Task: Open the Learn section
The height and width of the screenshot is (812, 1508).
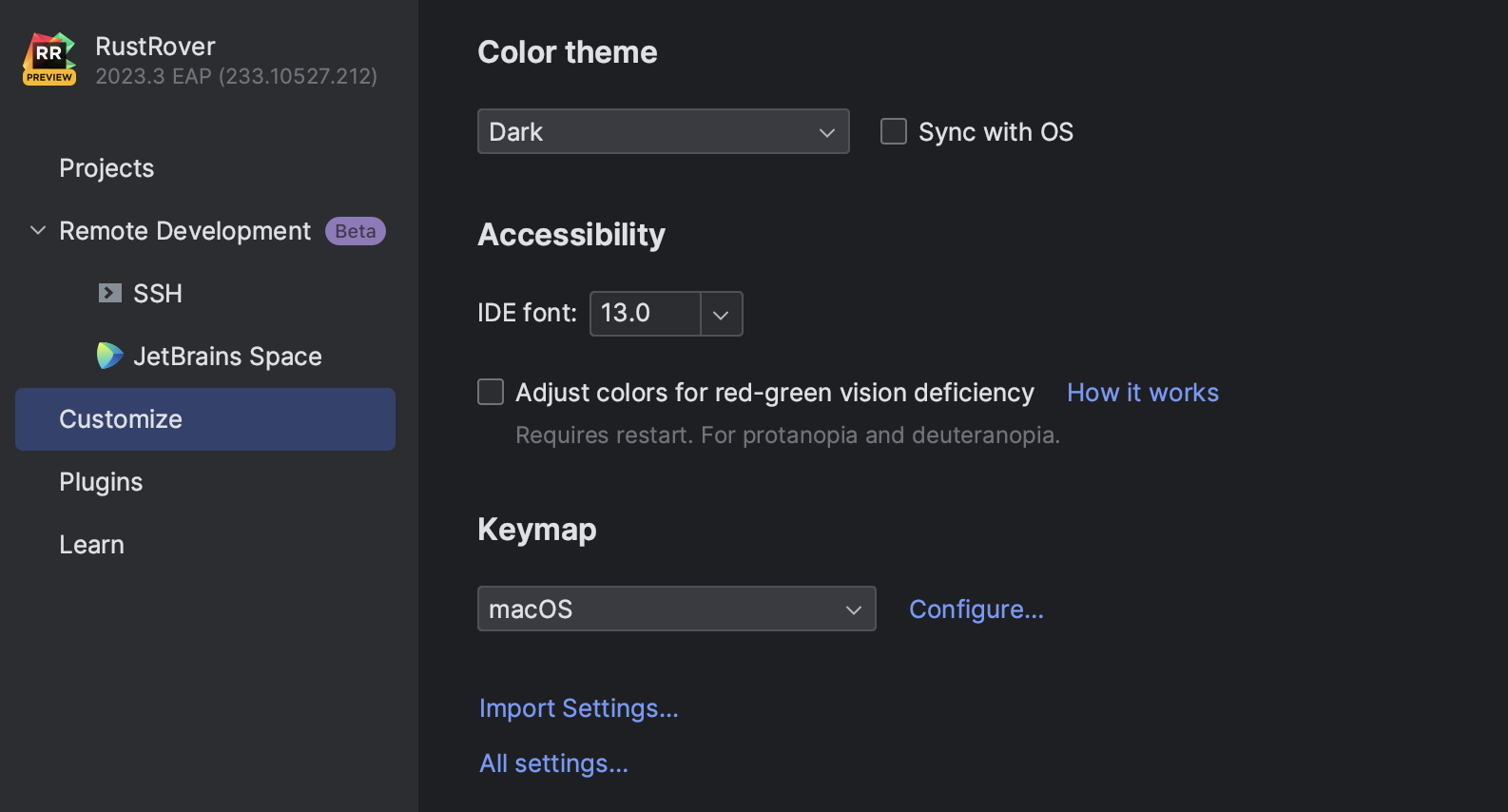Action: [x=91, y=545]
